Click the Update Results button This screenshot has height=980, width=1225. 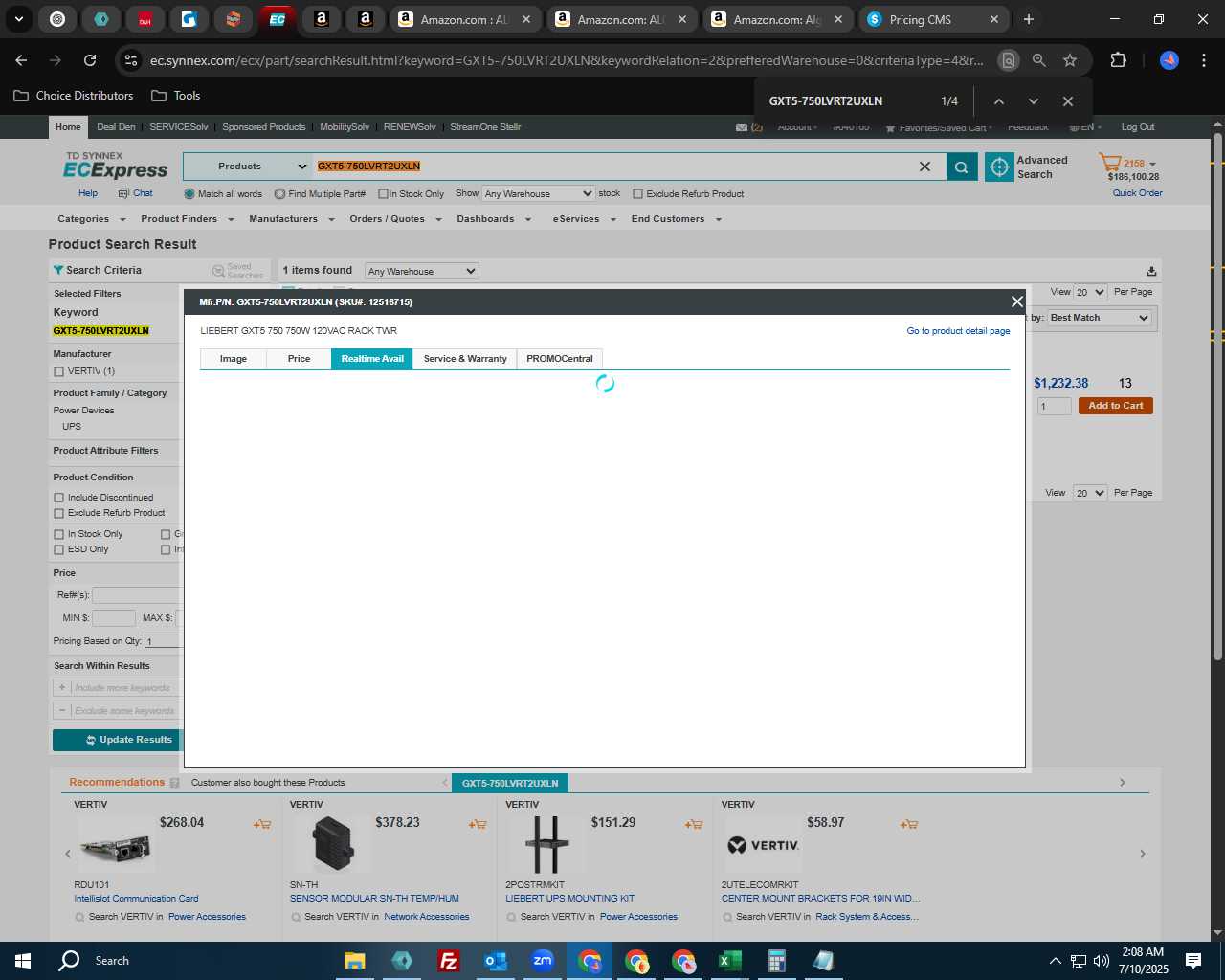(117, 740)
